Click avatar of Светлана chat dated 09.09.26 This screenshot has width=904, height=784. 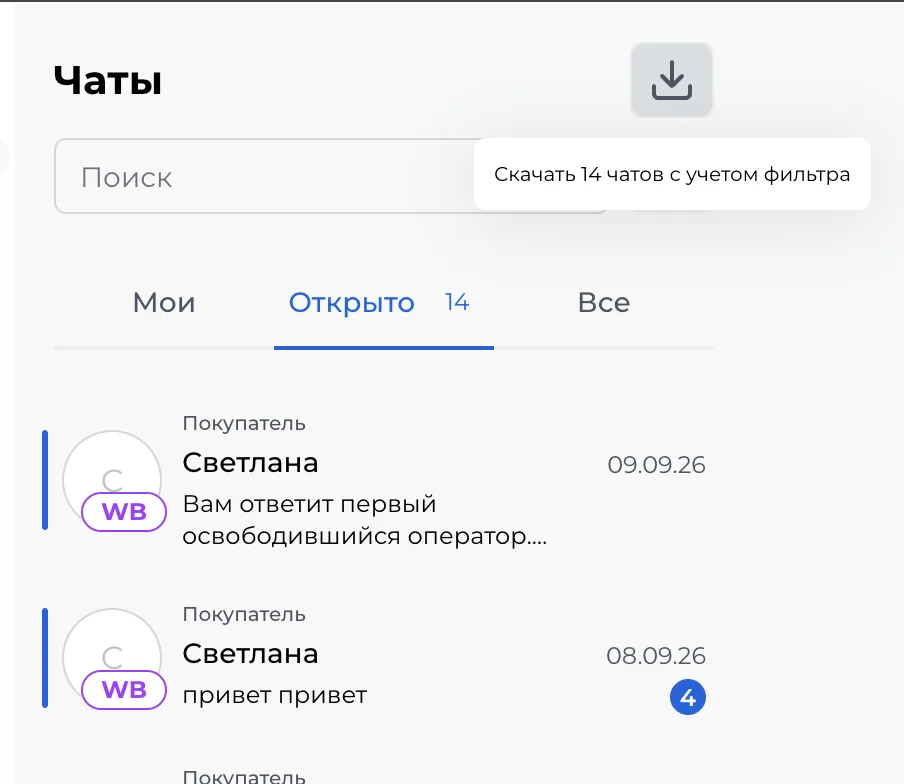[112, 480]
